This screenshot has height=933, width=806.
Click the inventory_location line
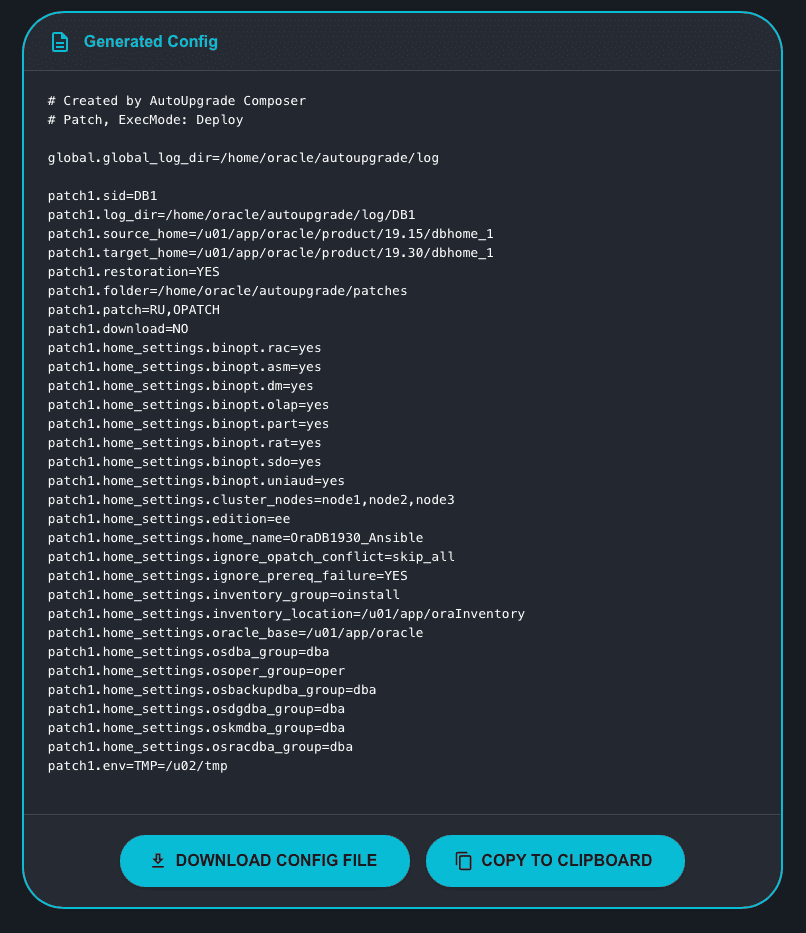coord(286,614)
